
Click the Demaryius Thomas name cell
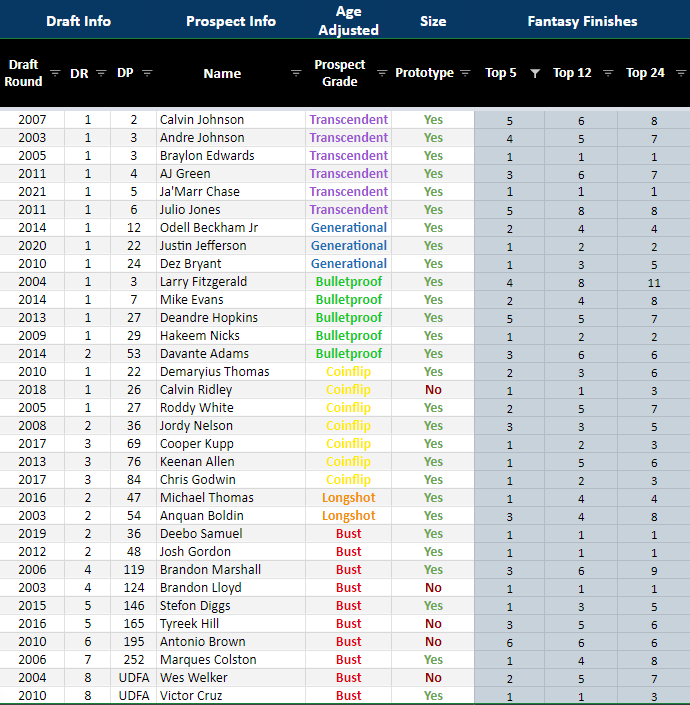(x=231, y=371)
